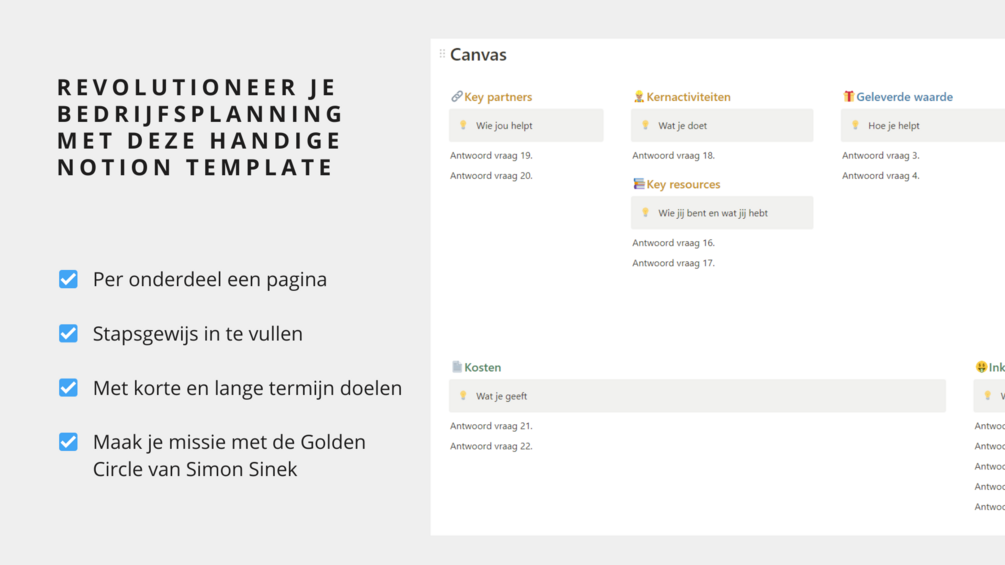This screenshot has width=1005, height=565.
Task: Toggle the Stapsgewijs in te vullen checkbox
Action: pyautogui.click(x=68, y=333)
